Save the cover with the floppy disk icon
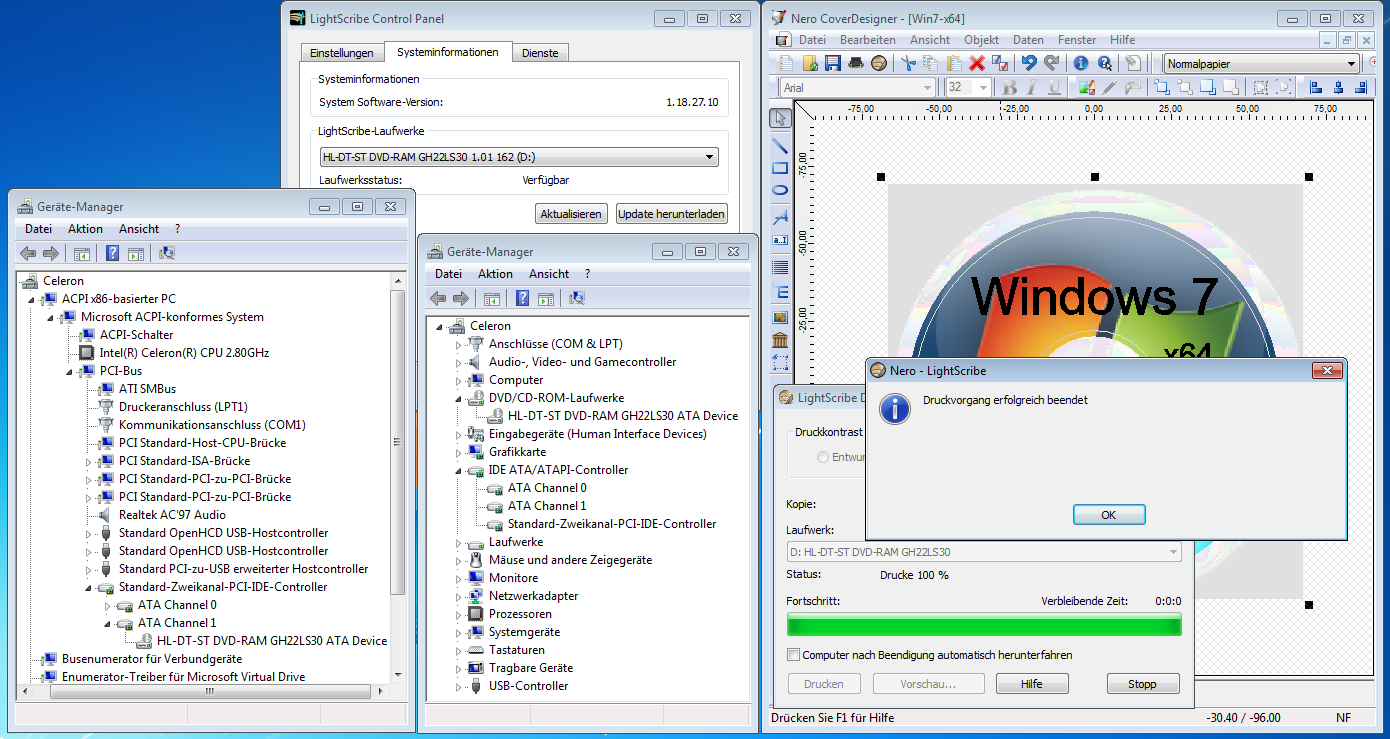This screenshot has height=739, width=1390. tap(833, 63)
